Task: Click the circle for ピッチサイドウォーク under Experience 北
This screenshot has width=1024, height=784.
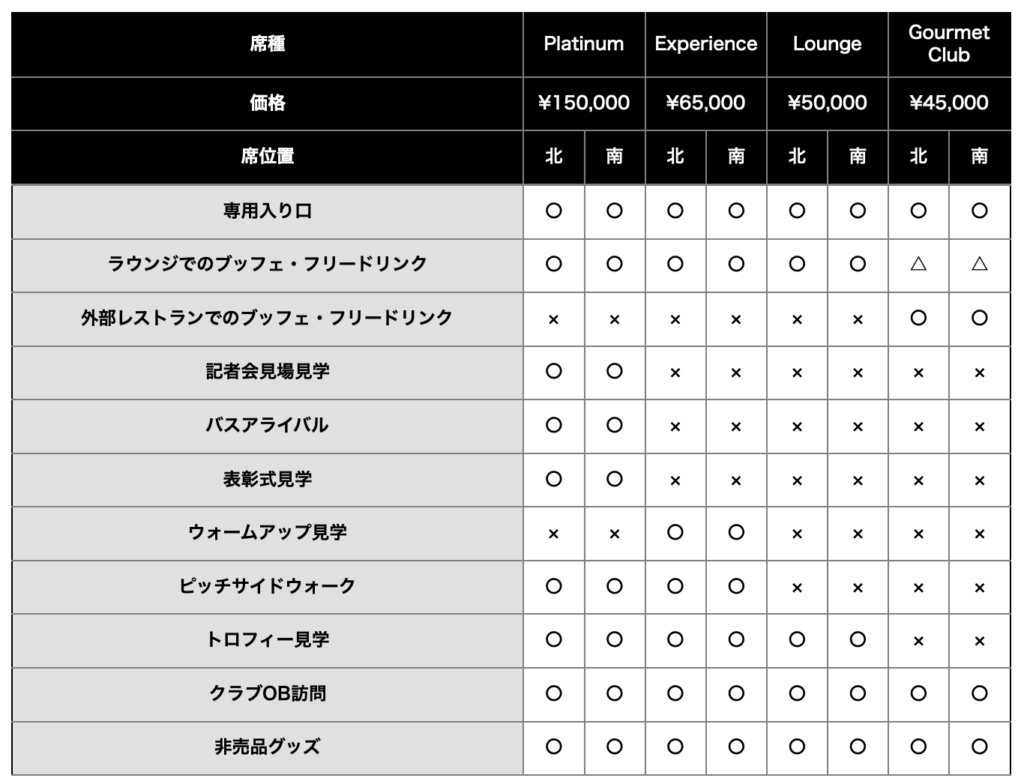Action: pyautogui.click(x=675, y=586)
